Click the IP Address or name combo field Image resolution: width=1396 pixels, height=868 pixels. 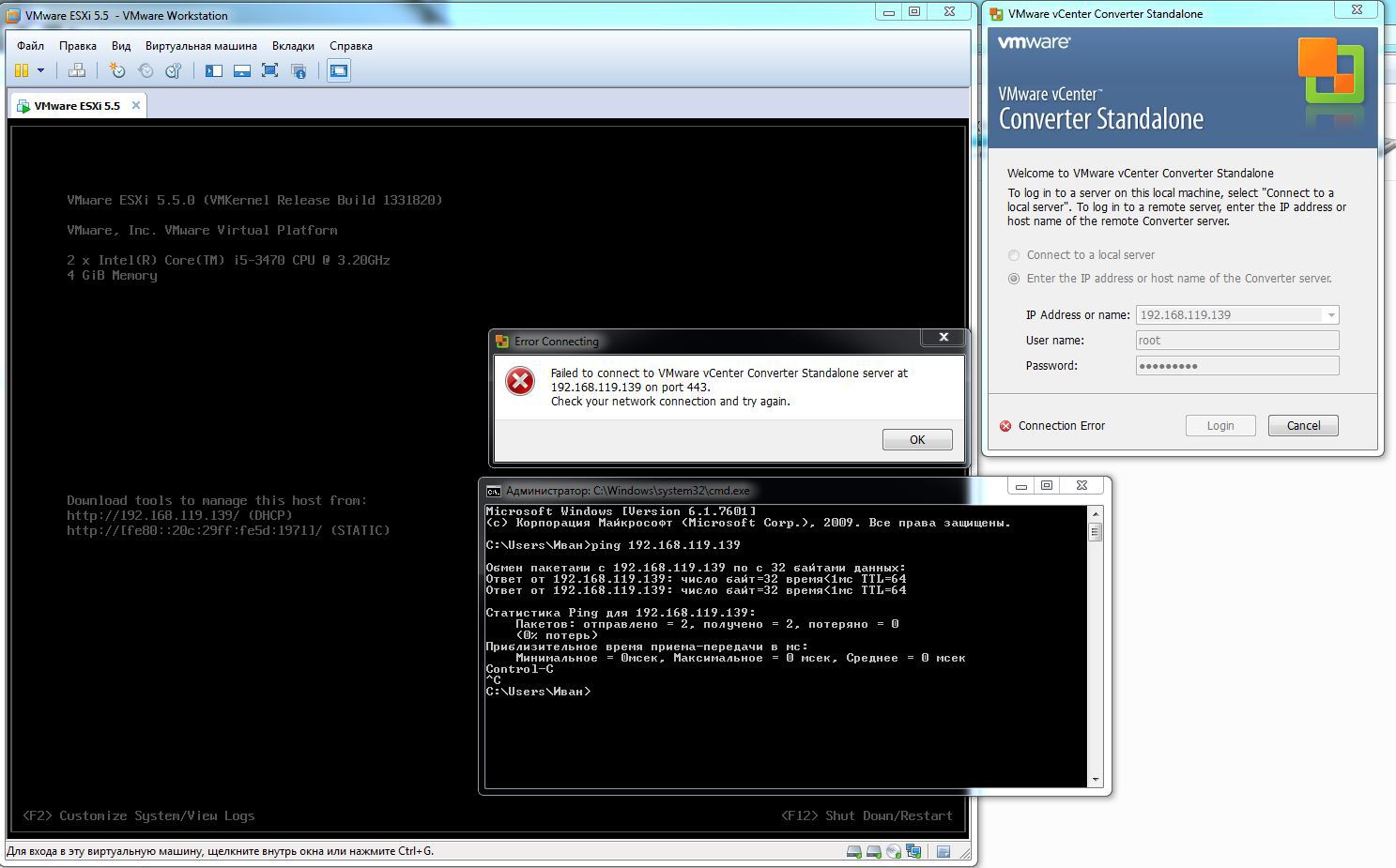(x=1237, y=315)
